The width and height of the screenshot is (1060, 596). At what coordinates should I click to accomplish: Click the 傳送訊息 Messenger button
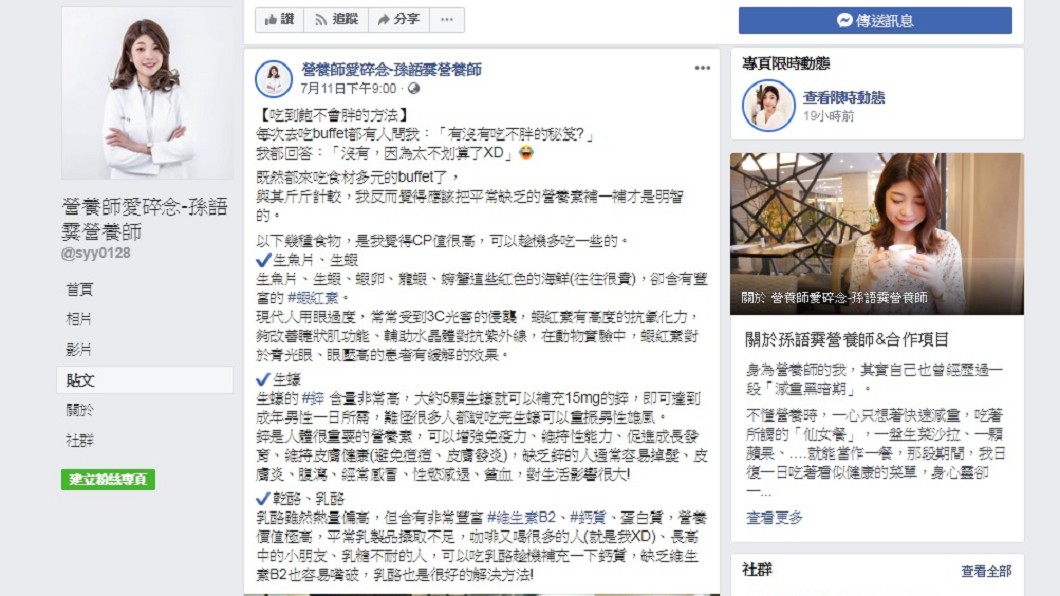click(x=875, y=20)
